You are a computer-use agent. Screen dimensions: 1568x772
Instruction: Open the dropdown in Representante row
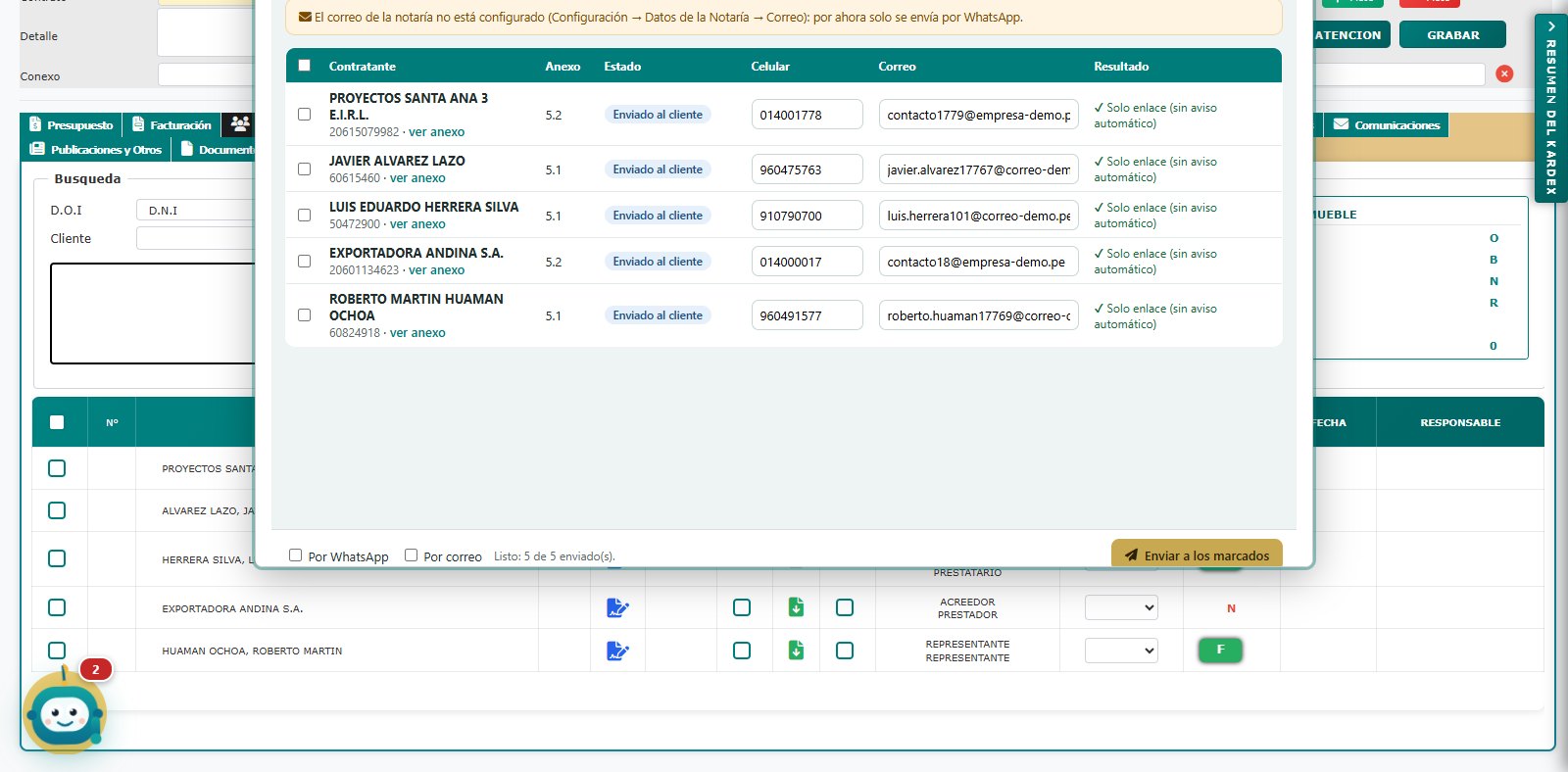(1121, 650)
